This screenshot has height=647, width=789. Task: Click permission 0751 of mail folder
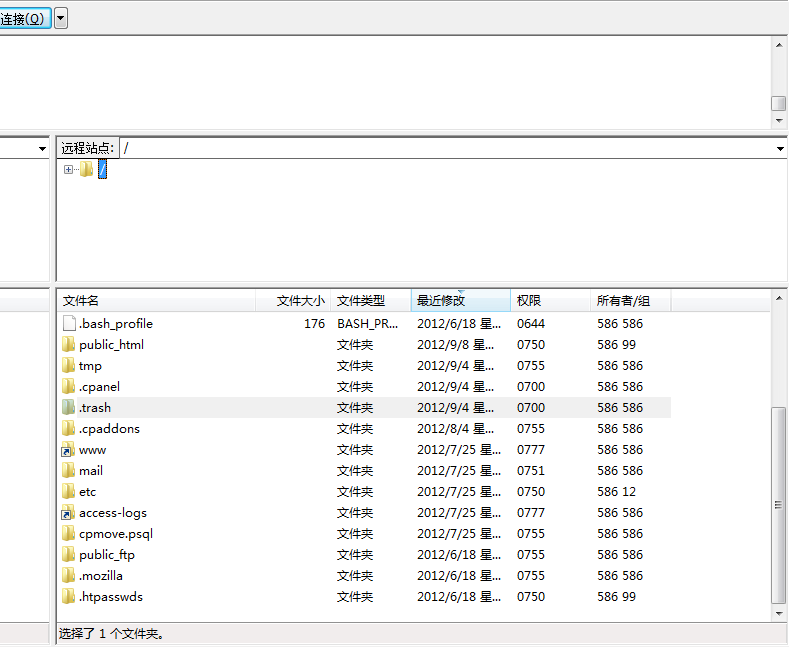tap(531, 471)
